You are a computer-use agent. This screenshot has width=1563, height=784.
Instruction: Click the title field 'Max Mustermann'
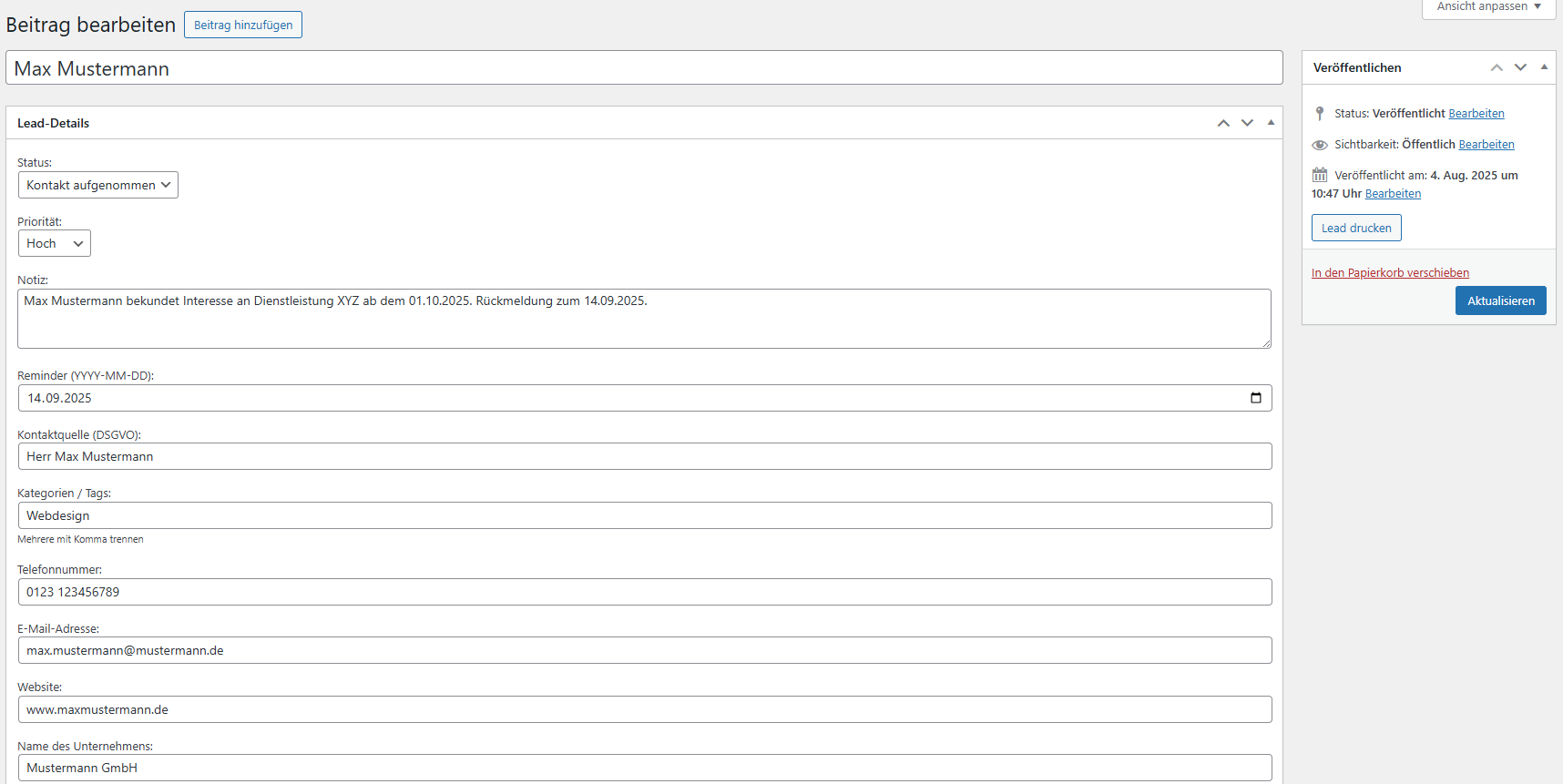(644, 68)
